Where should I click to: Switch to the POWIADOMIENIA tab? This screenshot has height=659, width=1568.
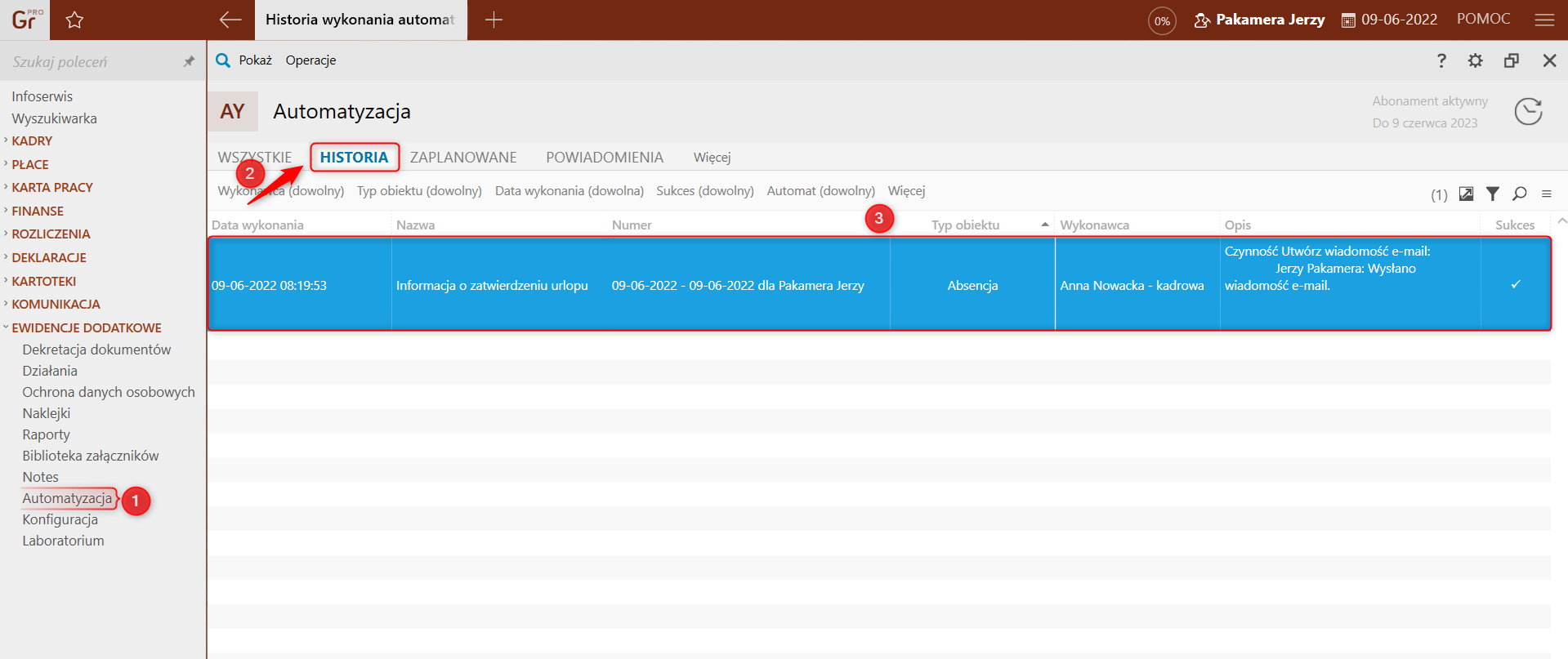[x=605, y=158]
